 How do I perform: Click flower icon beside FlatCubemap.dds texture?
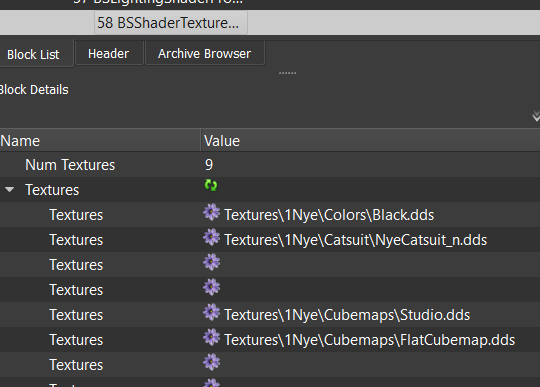(x=211, y=337)
